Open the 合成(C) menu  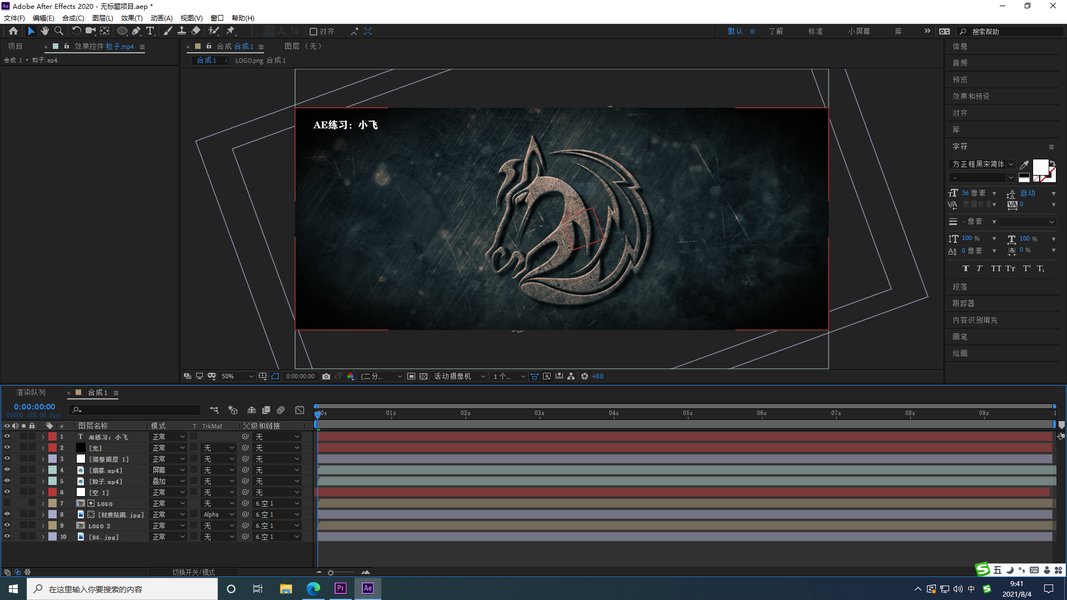tap(73, 18)
